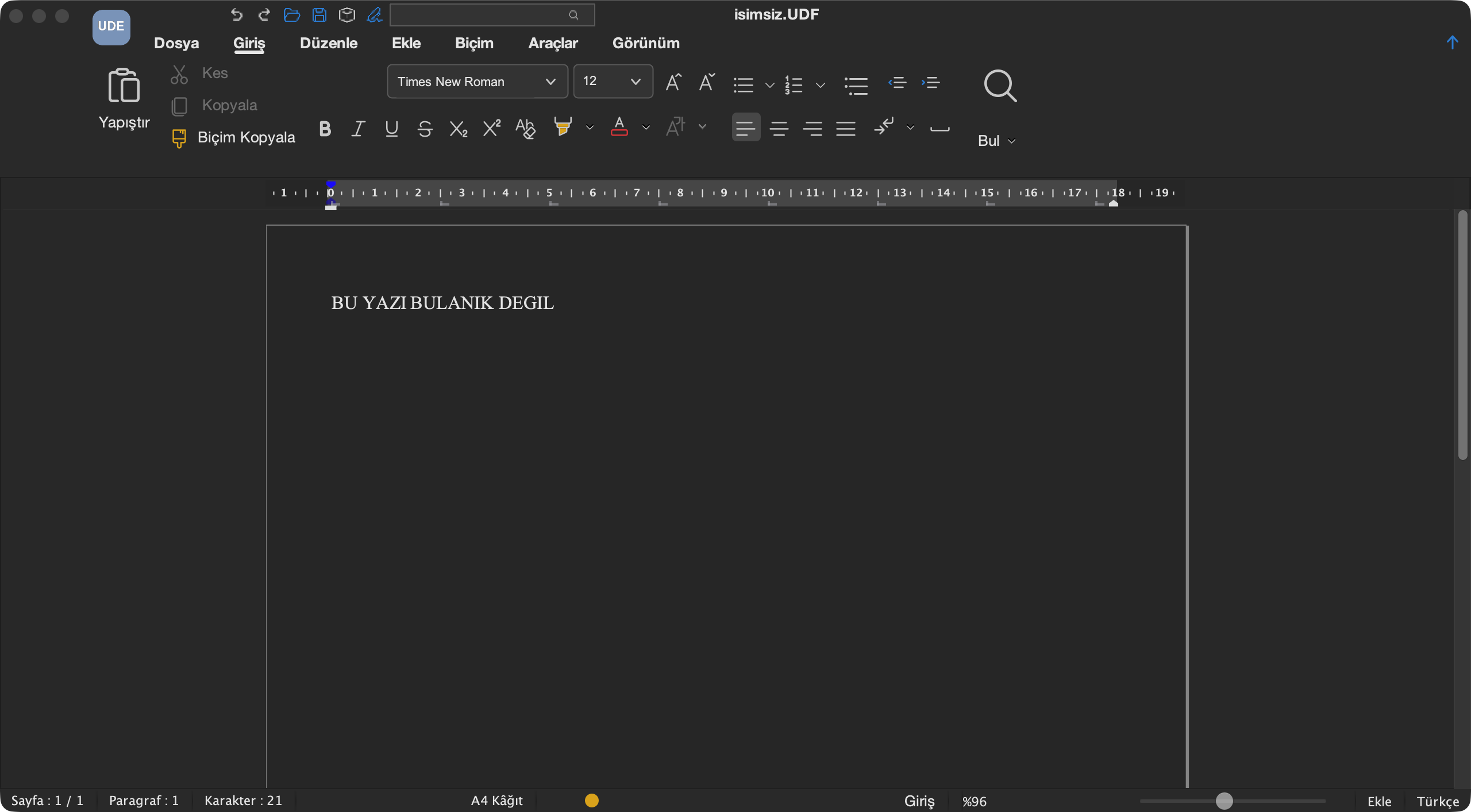The height and width of the screenshot is (812, 1471).
Task: Toggle strikethrough formatting
Action: pyautogui.click(x=425, y=129)
